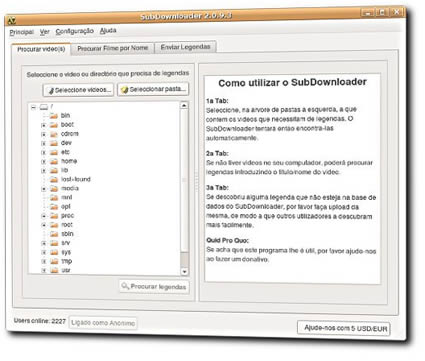This screenshot has height=361, width=425.
Task: Click the SubDownloader app icon in title bar
Action: (12, 20)
